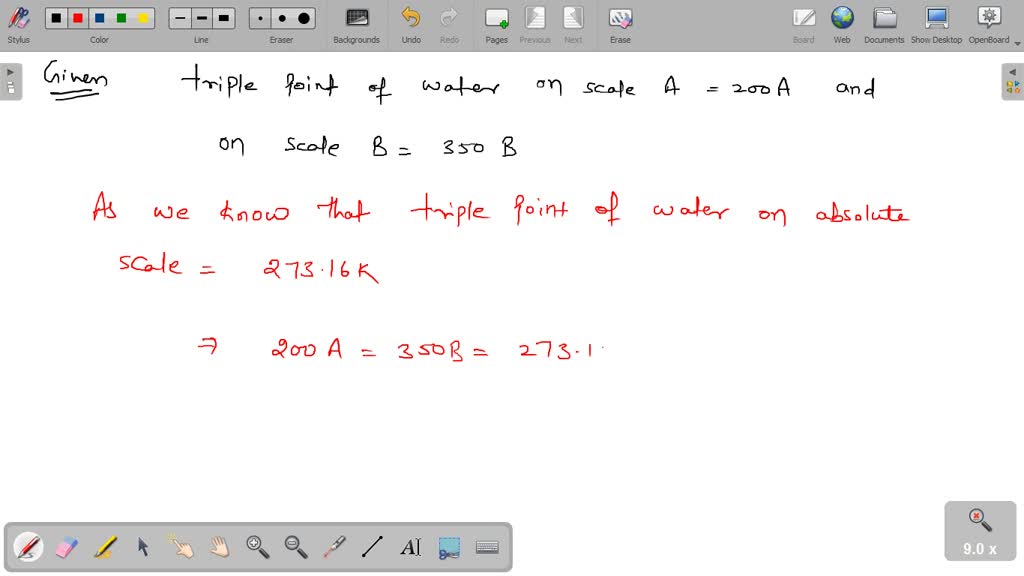Image resolution: width=1024 pixels, height=576 pixels.
Task: Open the Text annotation tool
Action: click(411, 547)
